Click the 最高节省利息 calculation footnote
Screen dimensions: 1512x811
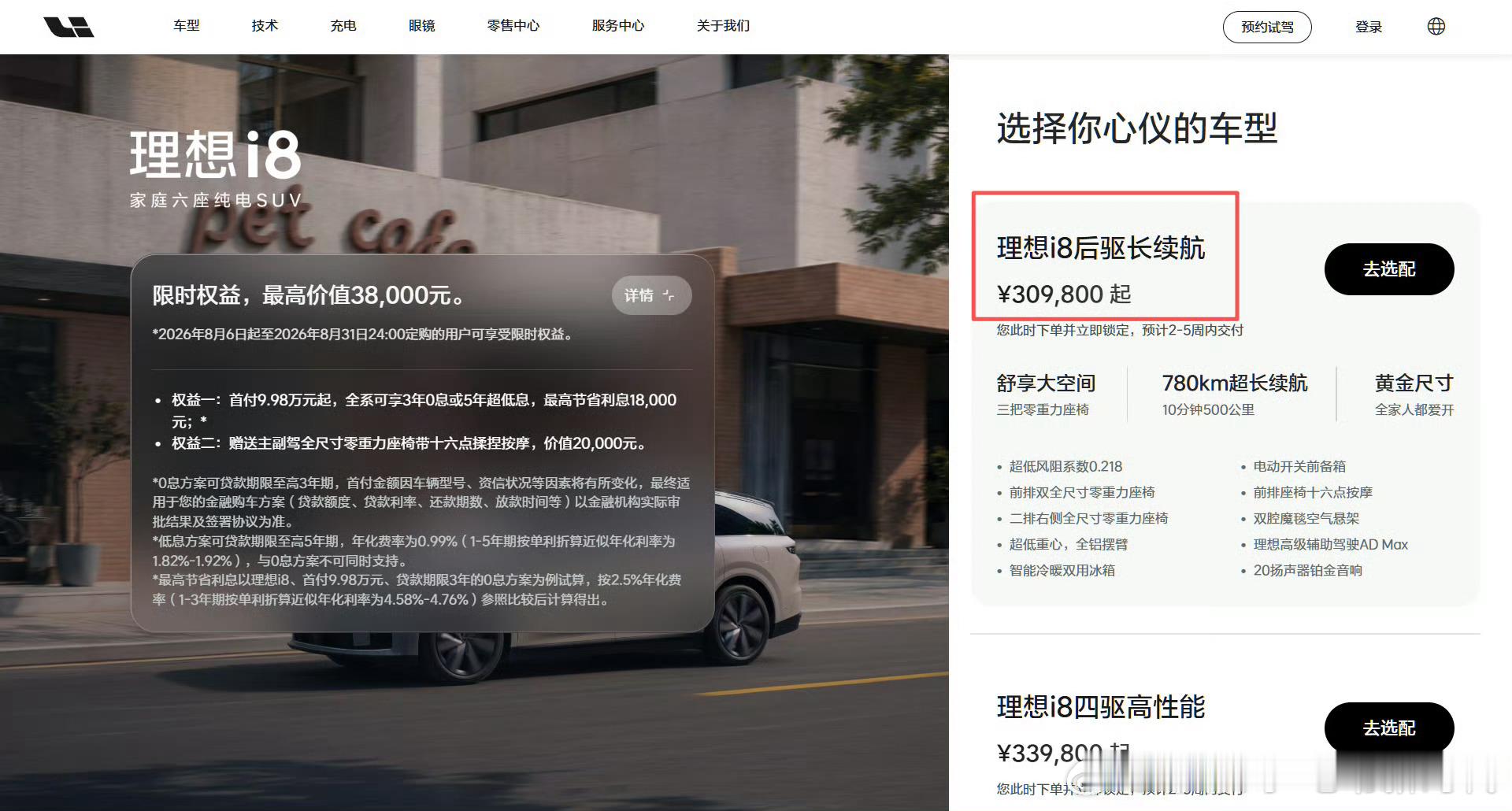tap(417, 590)
